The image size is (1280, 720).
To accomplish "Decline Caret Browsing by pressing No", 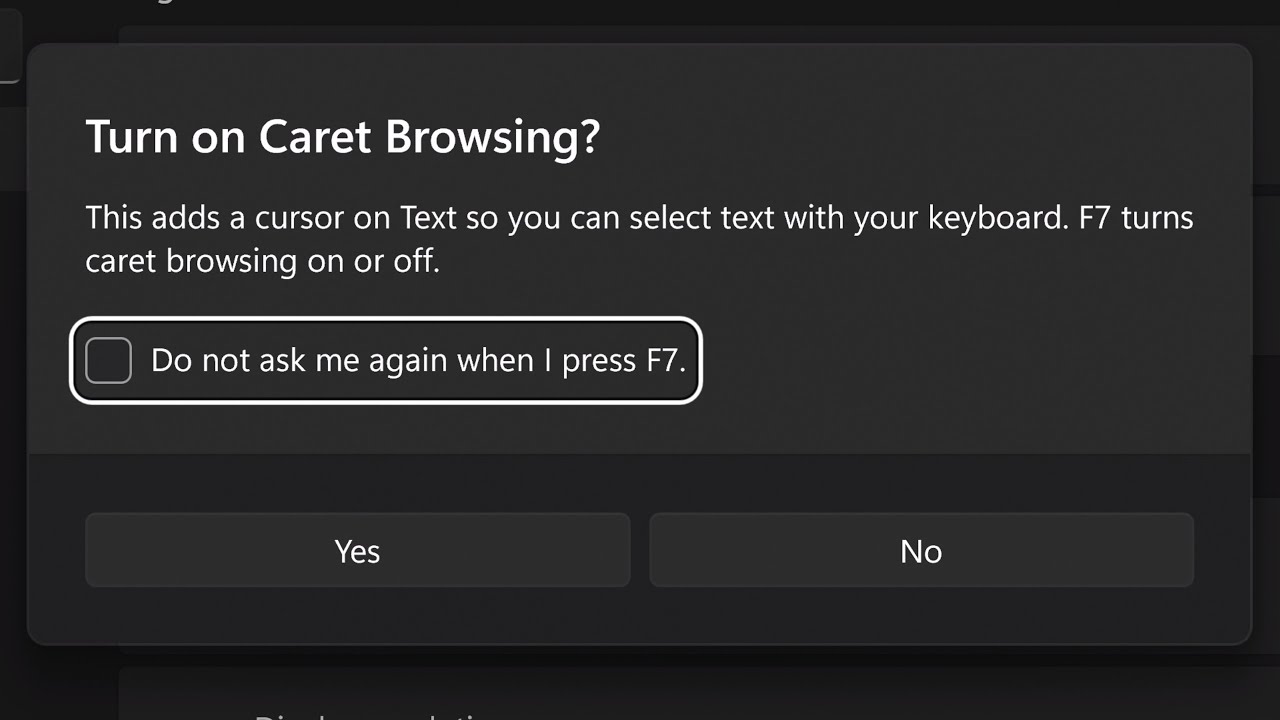I will point(921,550).
